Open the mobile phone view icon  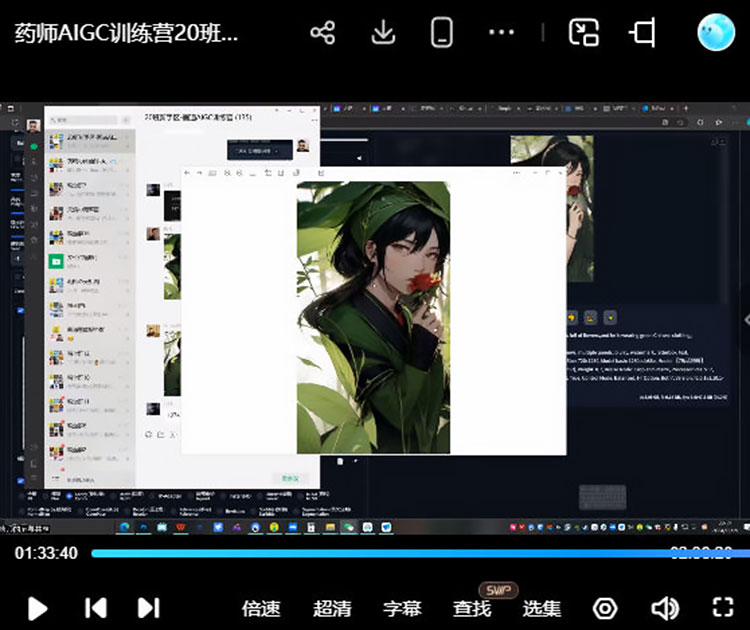point(441,33)
